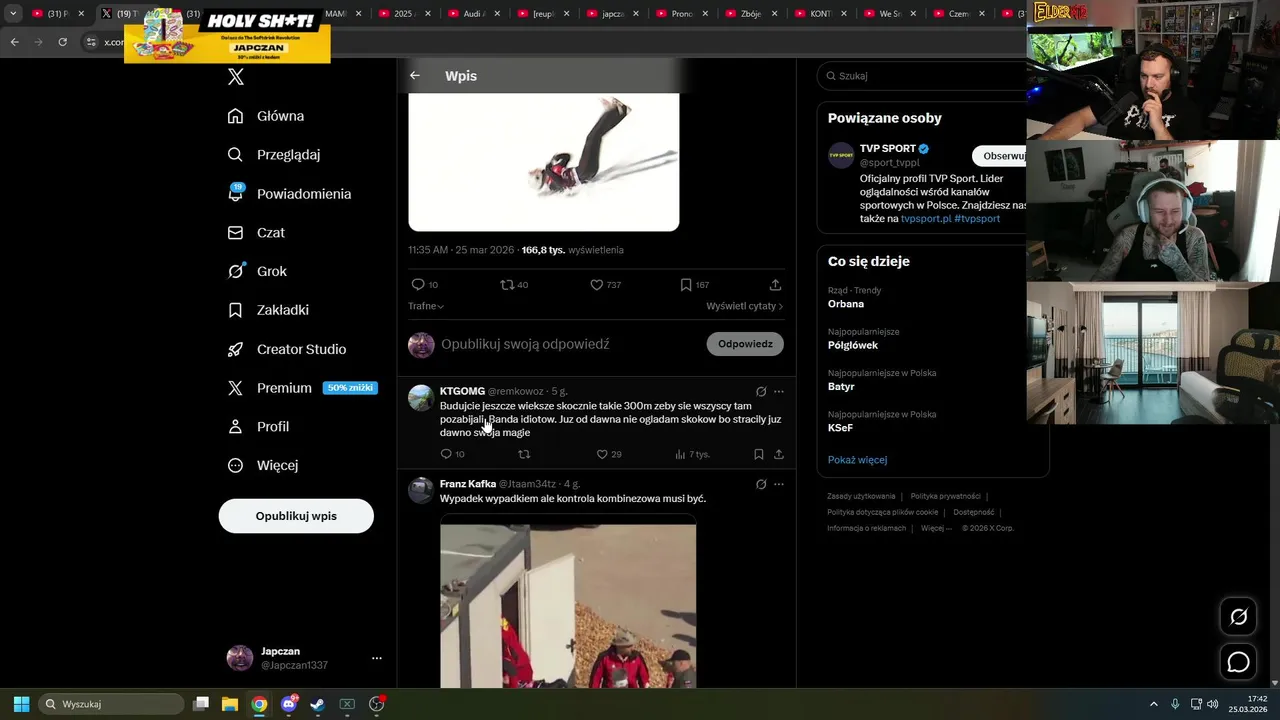
Task: Repost the main post with 40 reposts
Action: [x=507, y=285]
